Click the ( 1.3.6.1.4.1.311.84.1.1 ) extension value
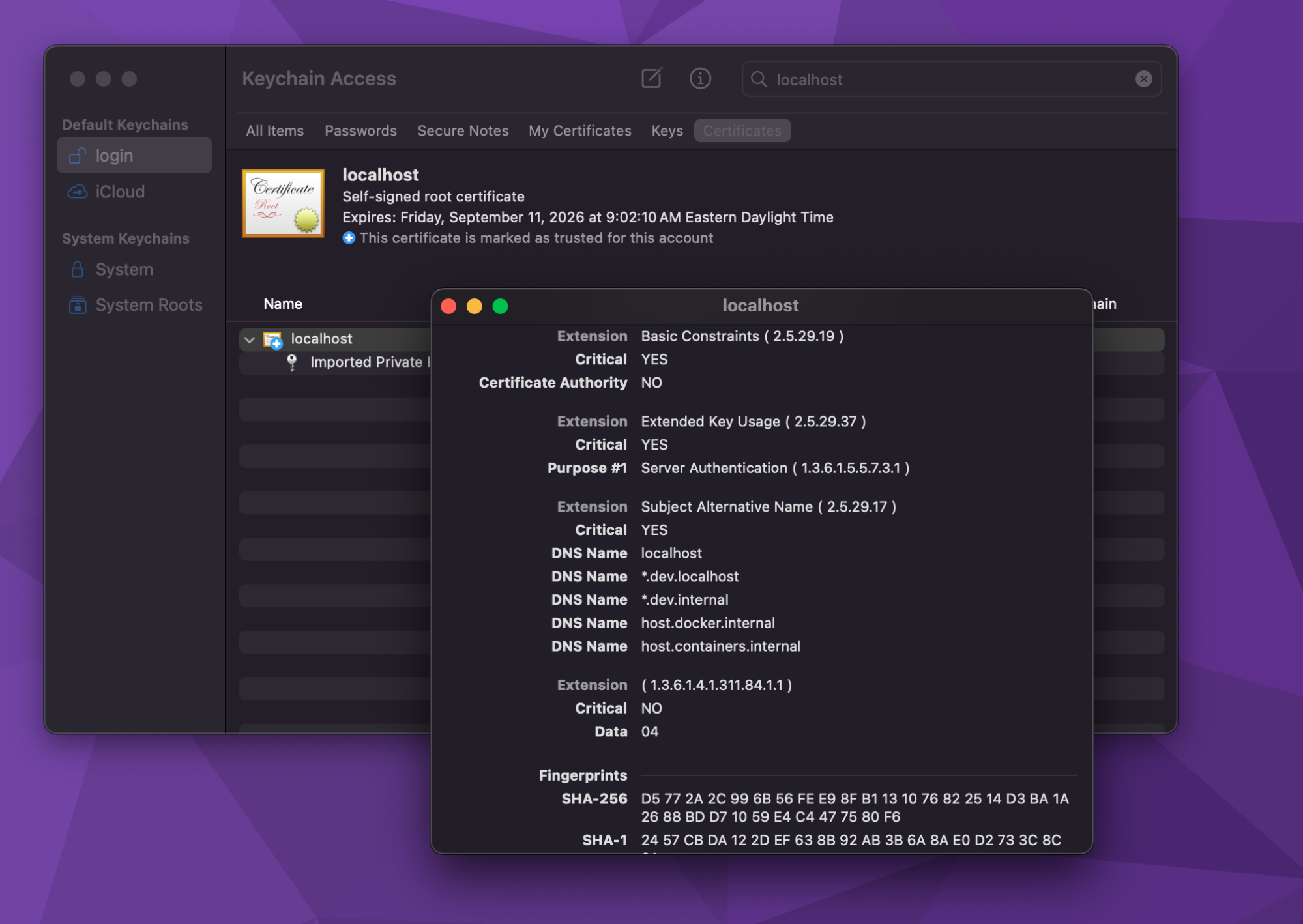 click(x=716, y=685)
